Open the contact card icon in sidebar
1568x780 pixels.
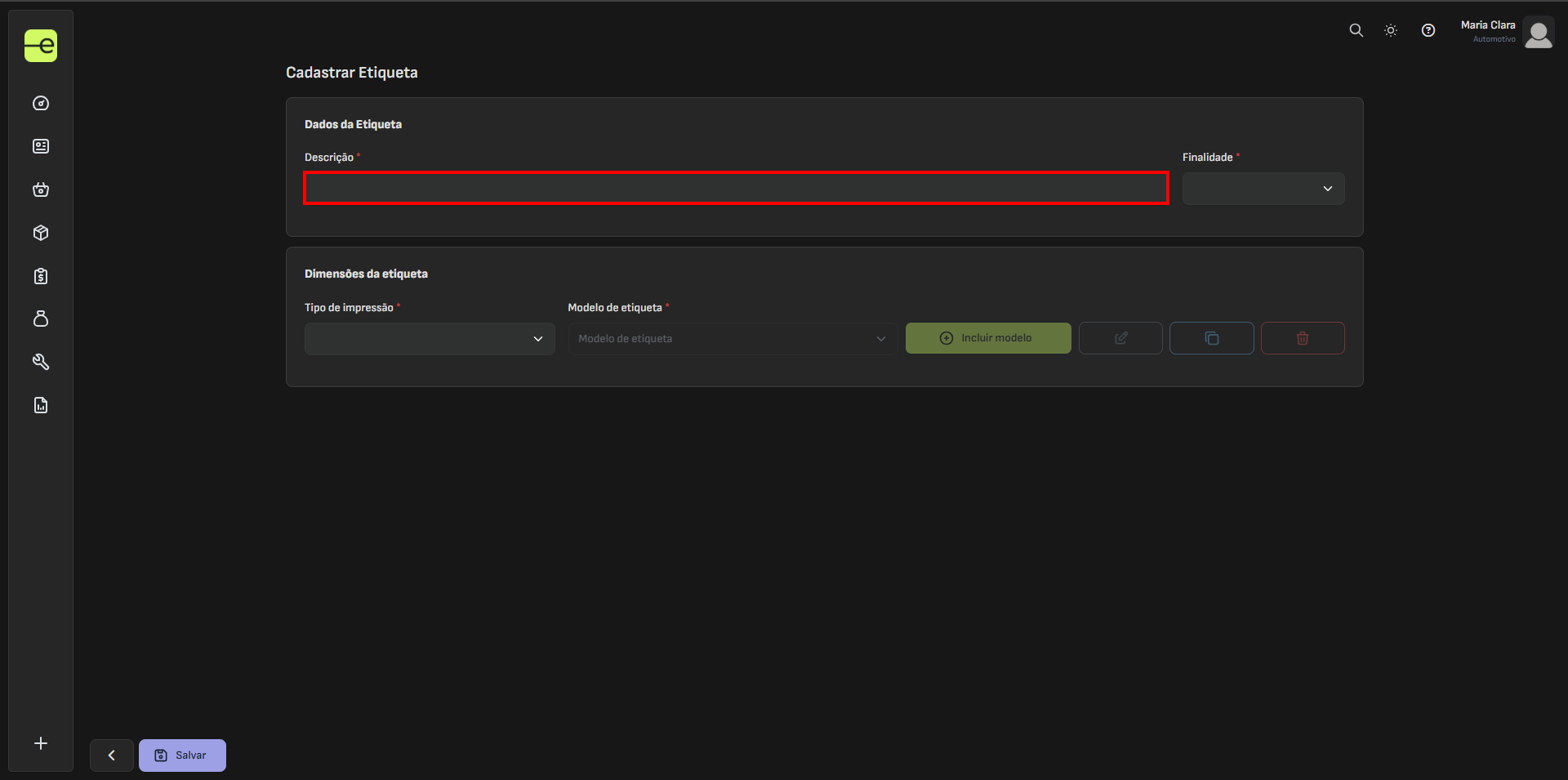coord(41,146)
